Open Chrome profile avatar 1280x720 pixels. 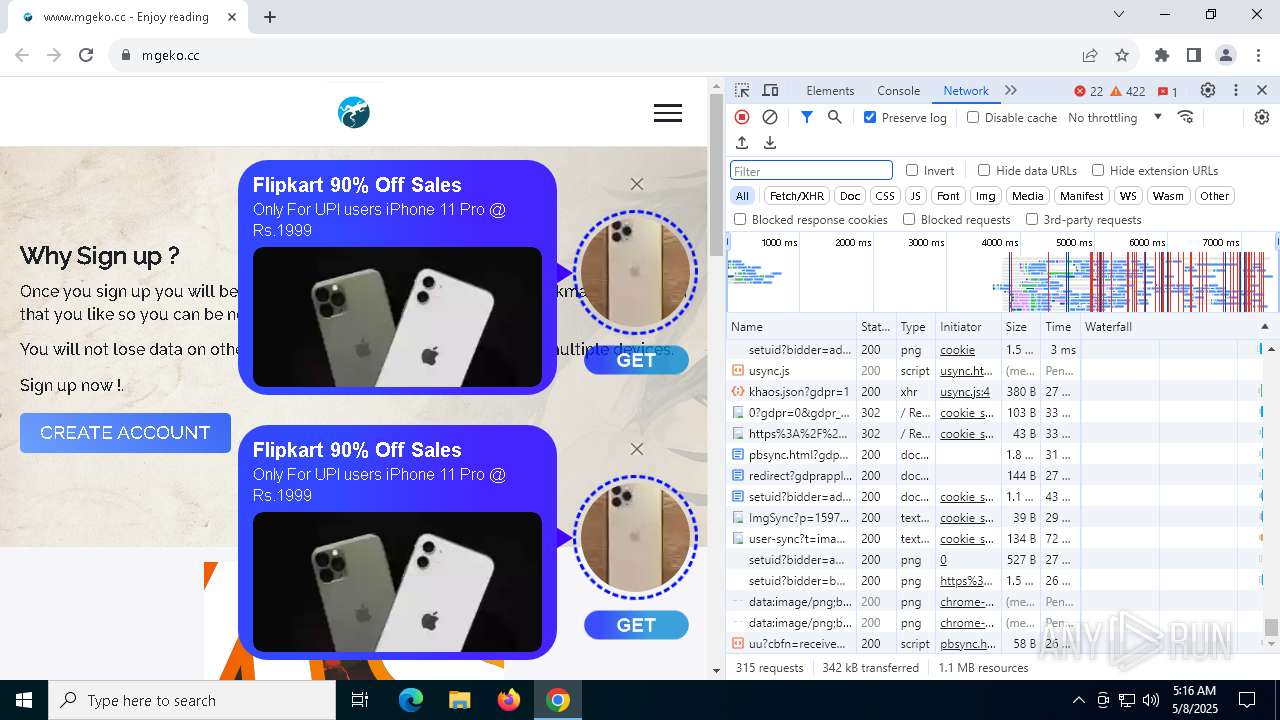tap(1226, 55)
